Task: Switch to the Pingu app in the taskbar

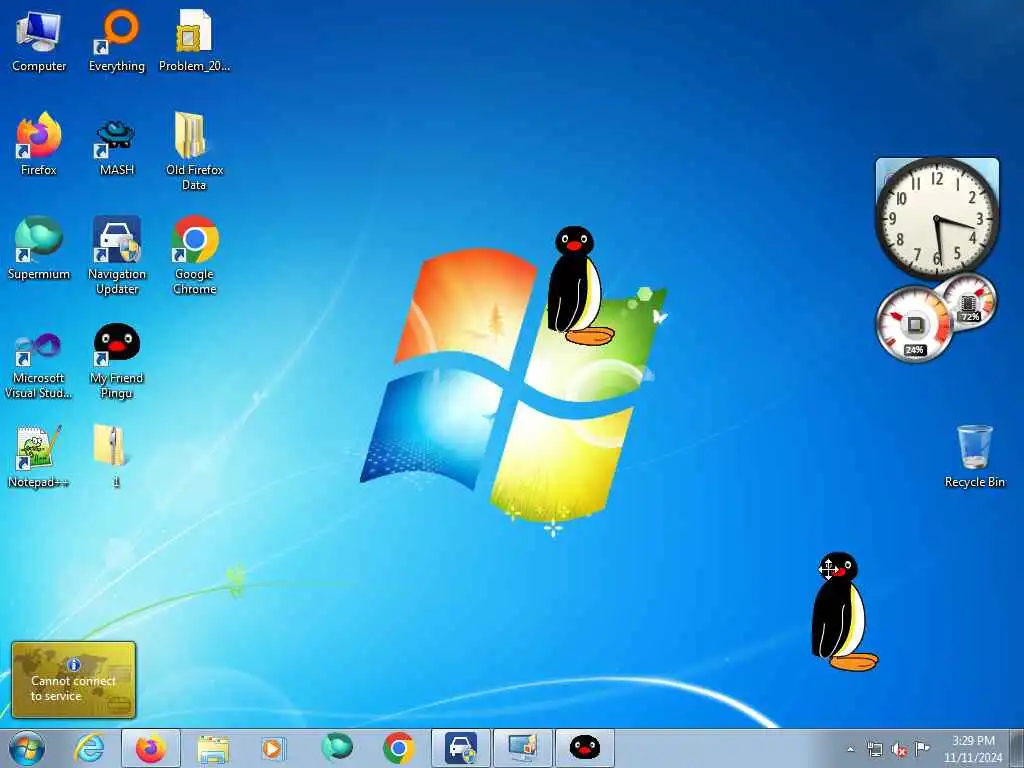Action: (584, 748)
